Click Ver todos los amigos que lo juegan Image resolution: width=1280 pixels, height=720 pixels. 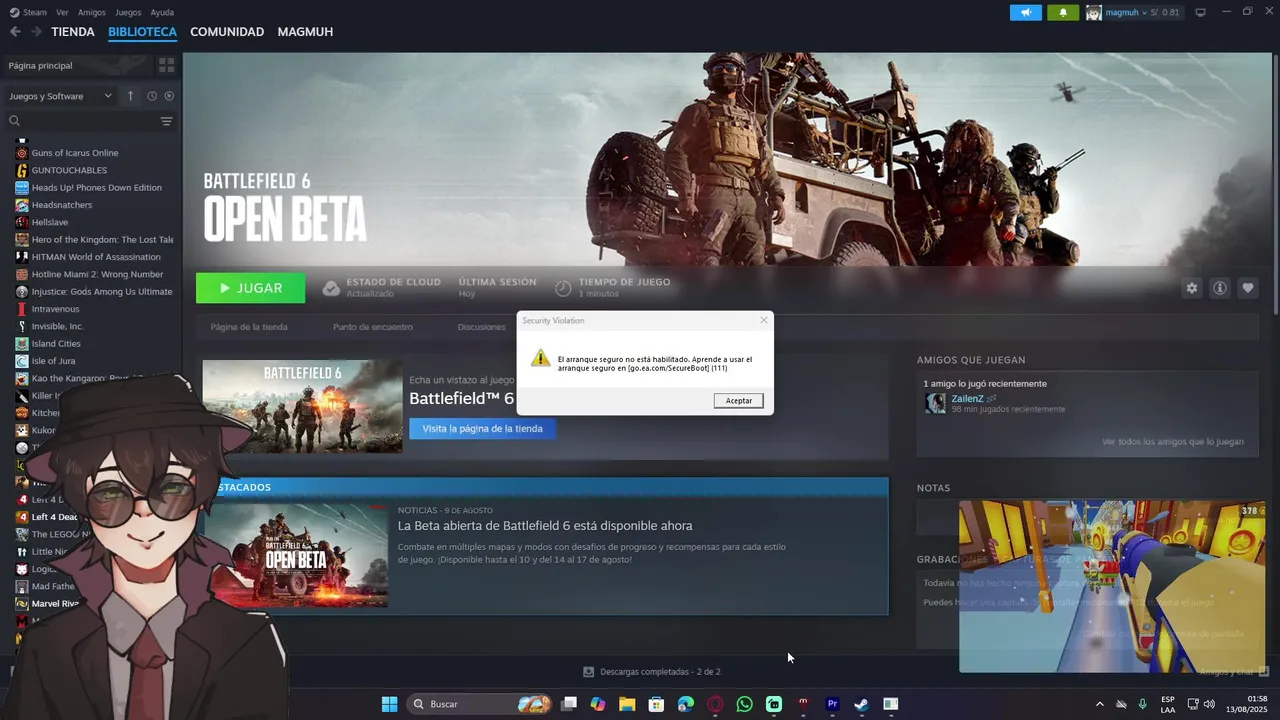pyautogui.click(x=1173, y=442)
